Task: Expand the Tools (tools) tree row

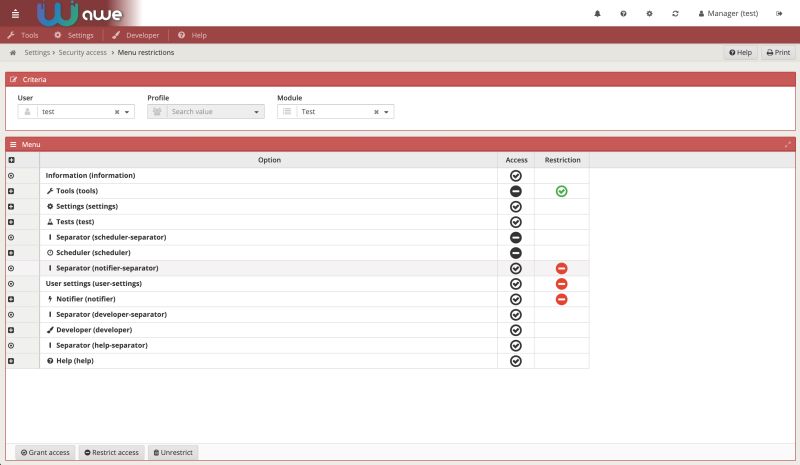Action: [x=11, y=191]
